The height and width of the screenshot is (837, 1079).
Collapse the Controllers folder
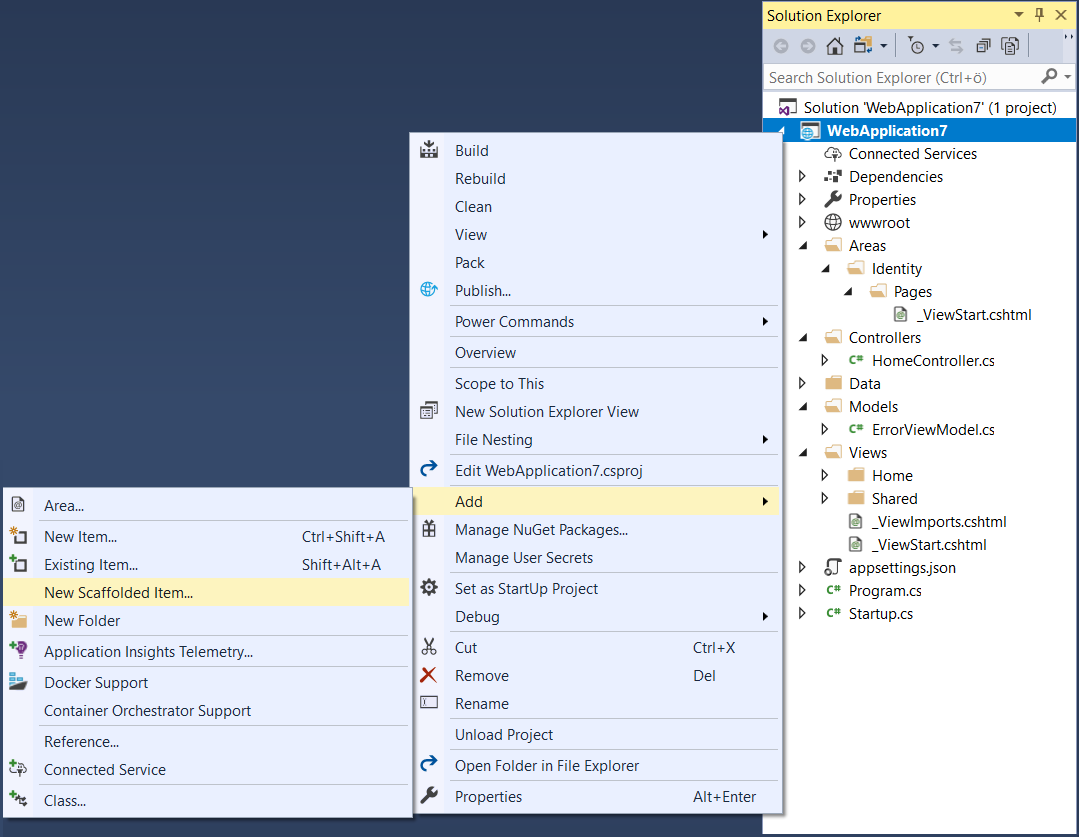(x=802, y=337)
